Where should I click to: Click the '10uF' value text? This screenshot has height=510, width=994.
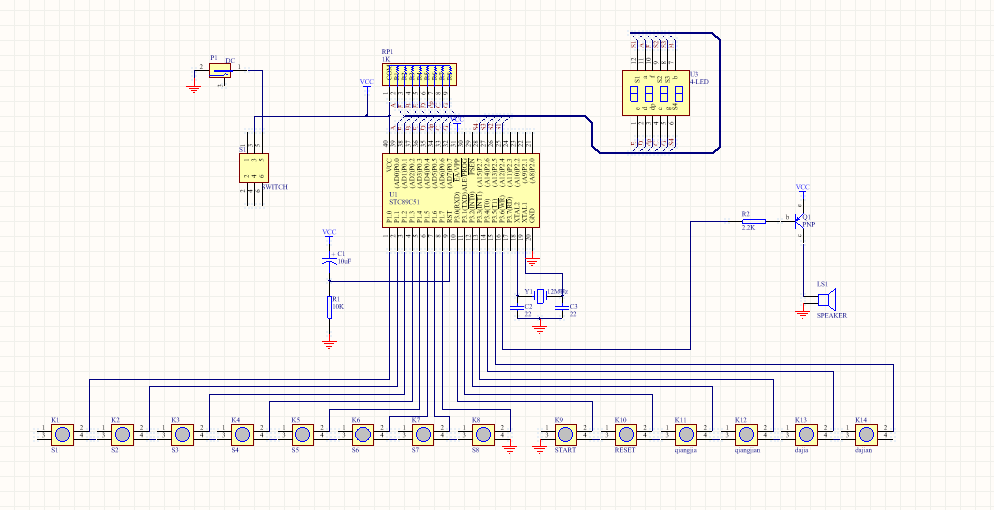click(345, 261)
